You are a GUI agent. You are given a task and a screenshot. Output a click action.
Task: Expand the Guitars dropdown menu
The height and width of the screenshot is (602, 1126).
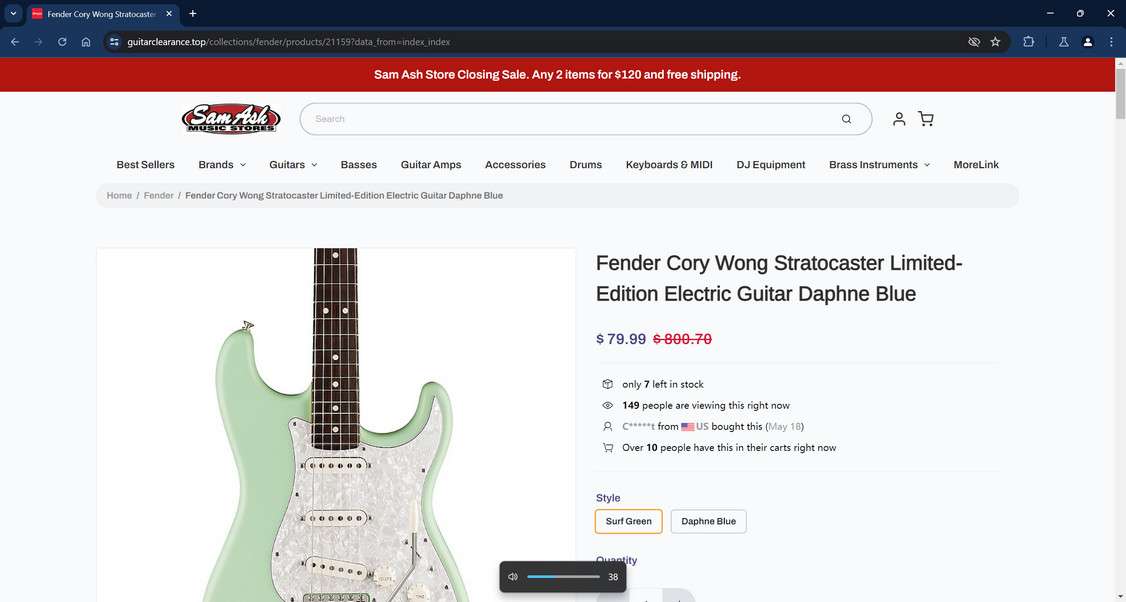(293, 165)
